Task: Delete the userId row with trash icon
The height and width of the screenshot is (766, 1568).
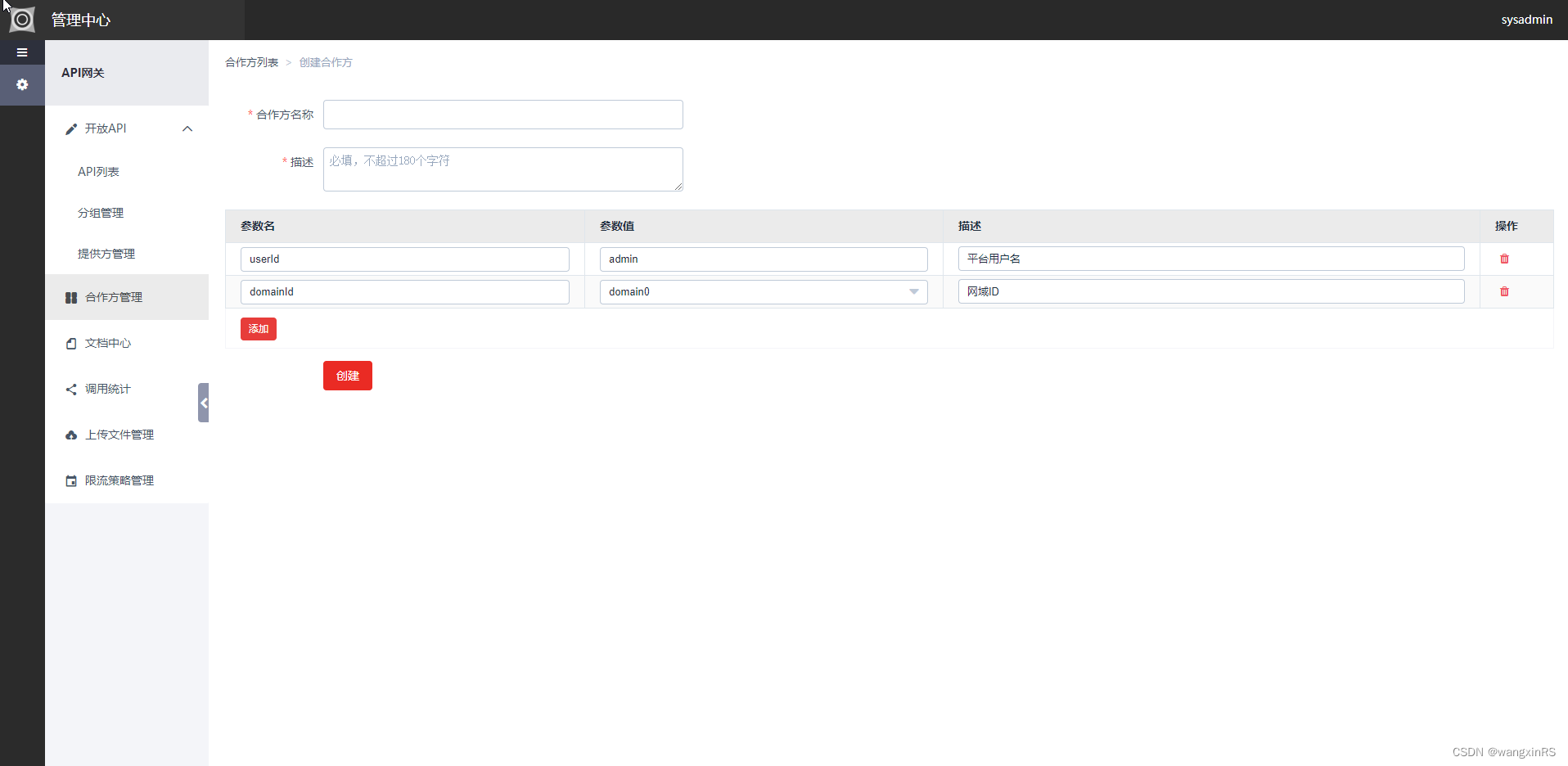Action: point(1504,259)
